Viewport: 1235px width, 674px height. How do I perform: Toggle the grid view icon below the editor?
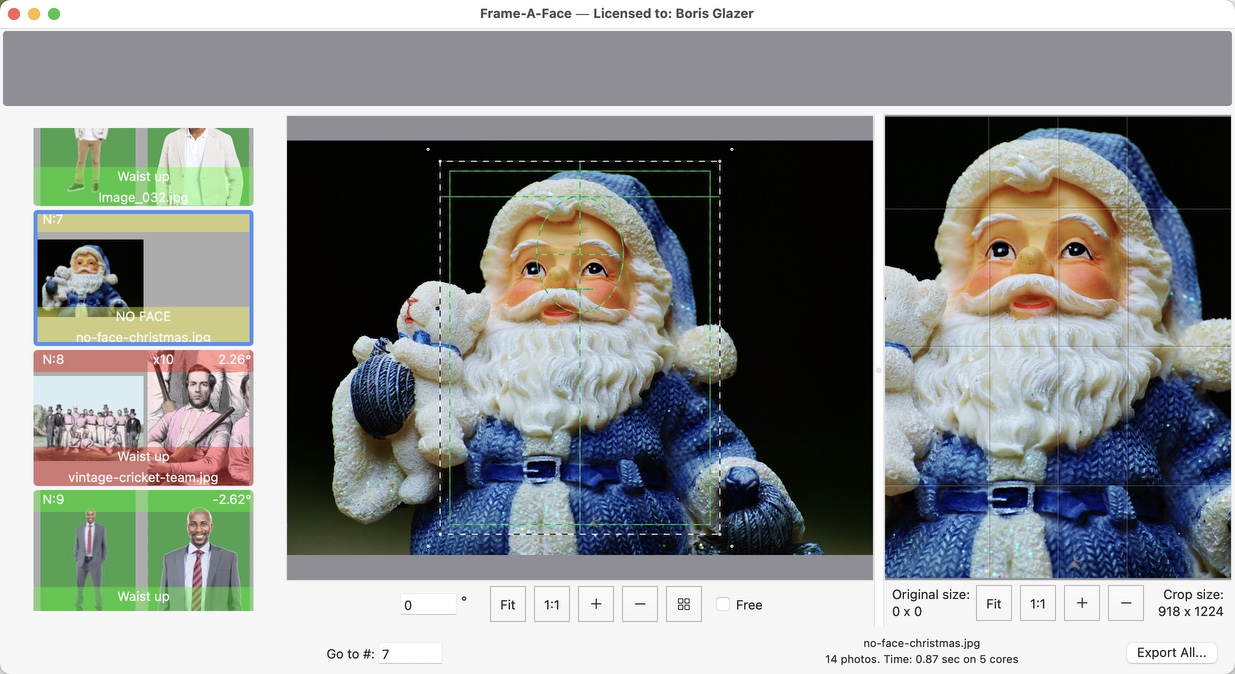[684, 604]
